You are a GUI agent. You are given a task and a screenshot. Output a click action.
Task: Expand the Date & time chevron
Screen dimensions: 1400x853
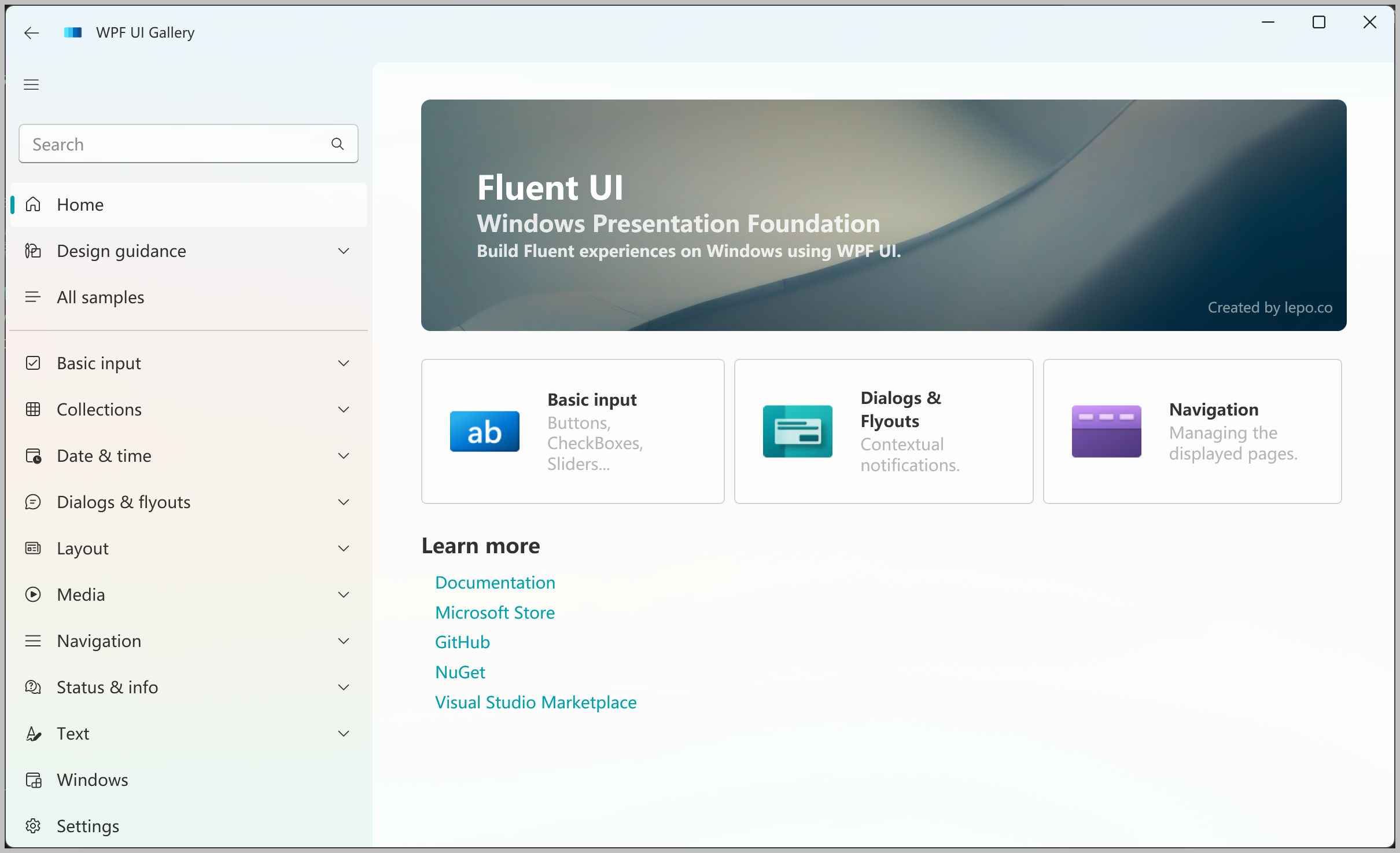click(x=344, y=455)
